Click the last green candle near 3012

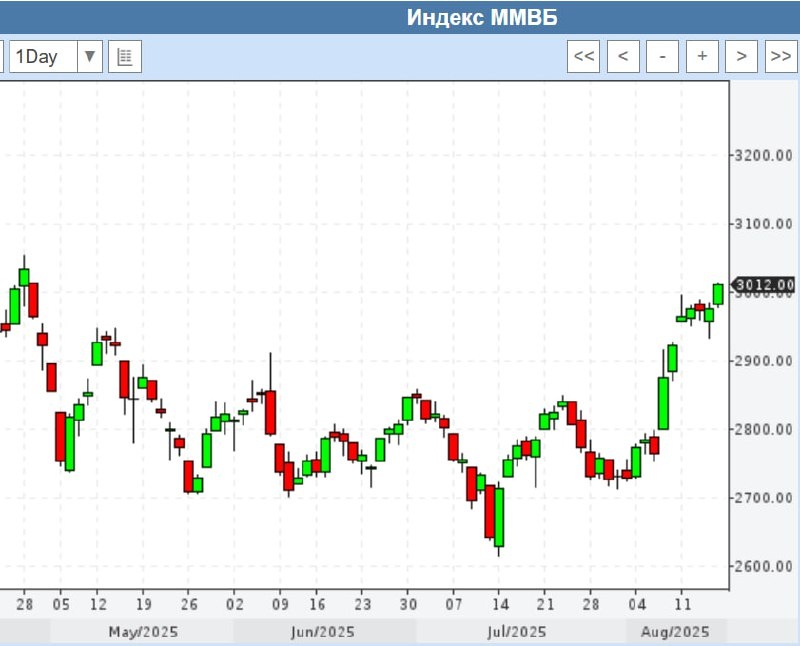tap(718, 294)
